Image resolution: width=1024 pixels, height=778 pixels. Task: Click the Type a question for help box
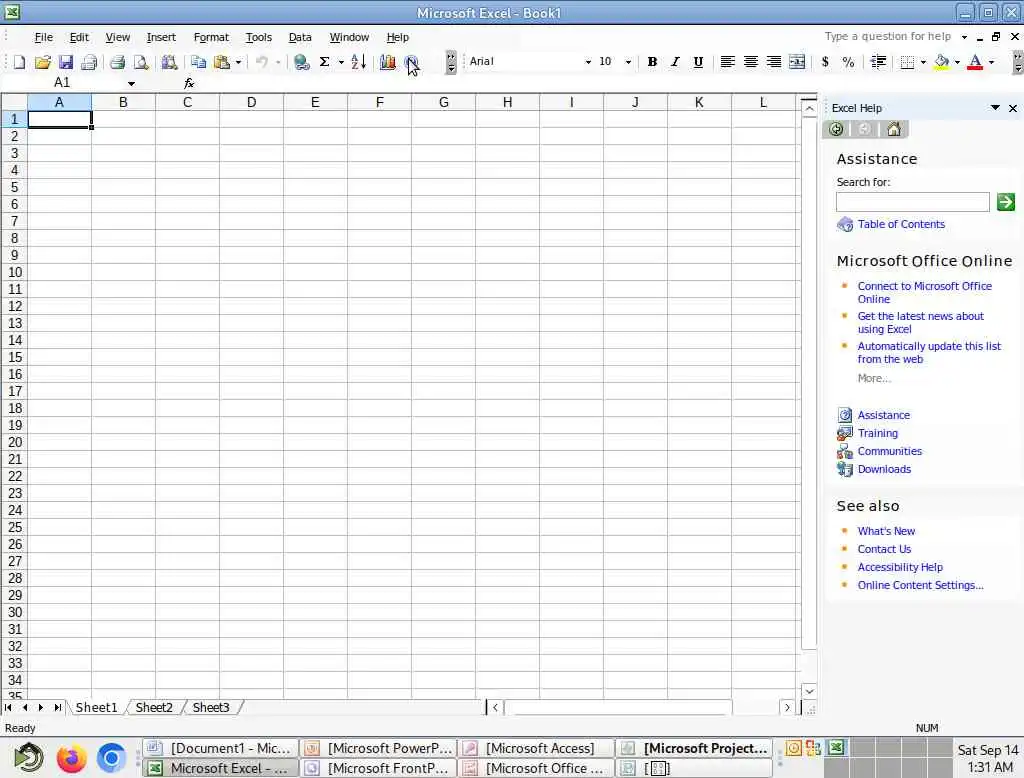pyautogui.click(x=889, y=37)
